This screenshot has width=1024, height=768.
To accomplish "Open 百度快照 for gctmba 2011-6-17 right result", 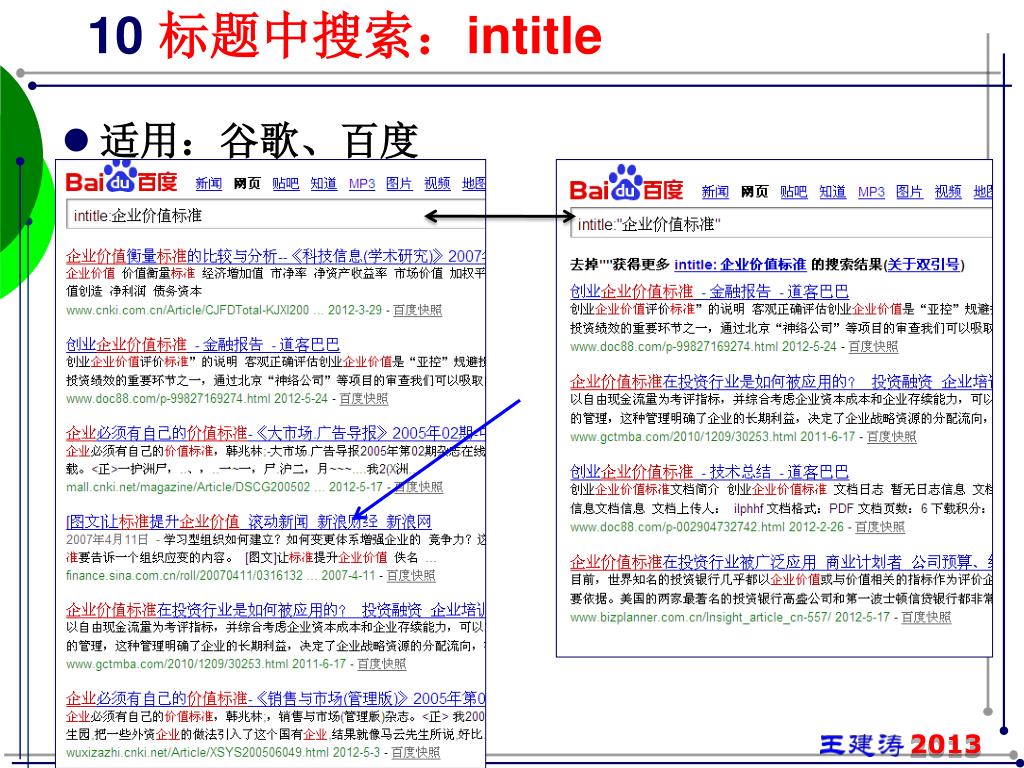I will (x=891, y=437).
